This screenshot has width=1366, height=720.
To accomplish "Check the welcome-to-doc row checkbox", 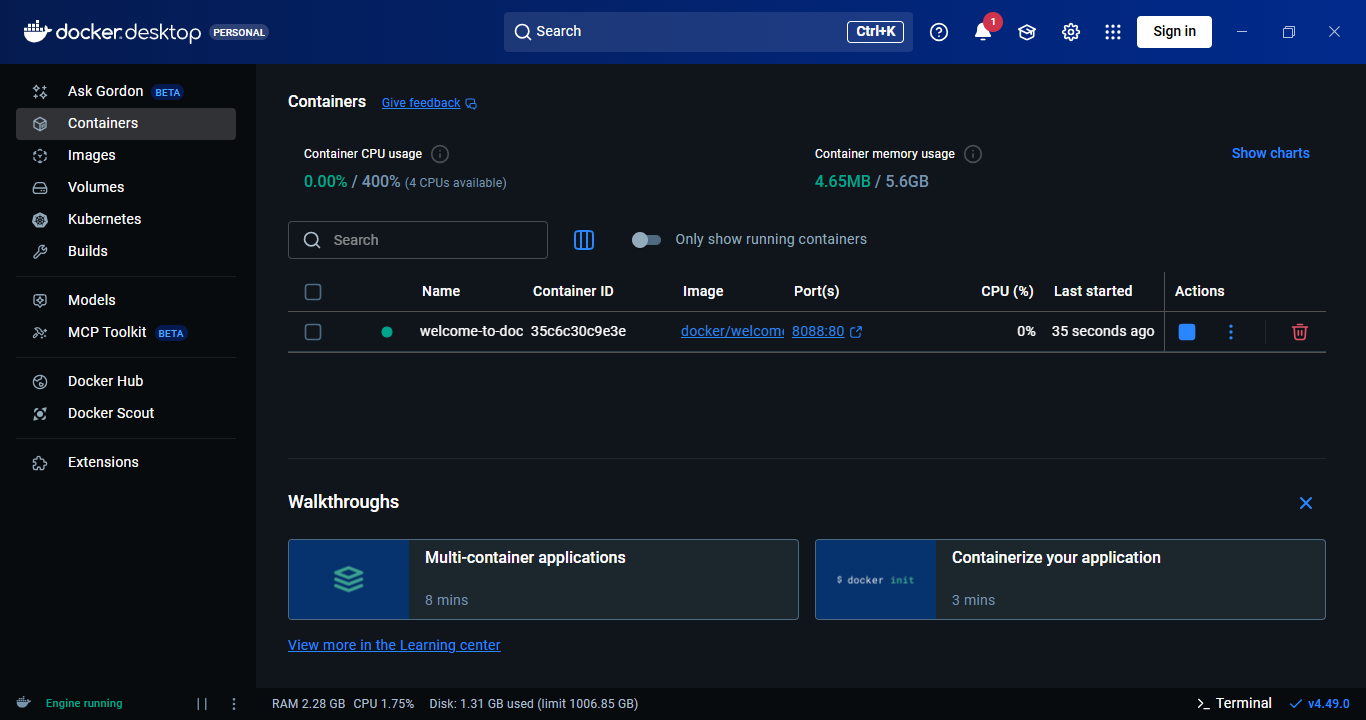I will tap(313, 331).
